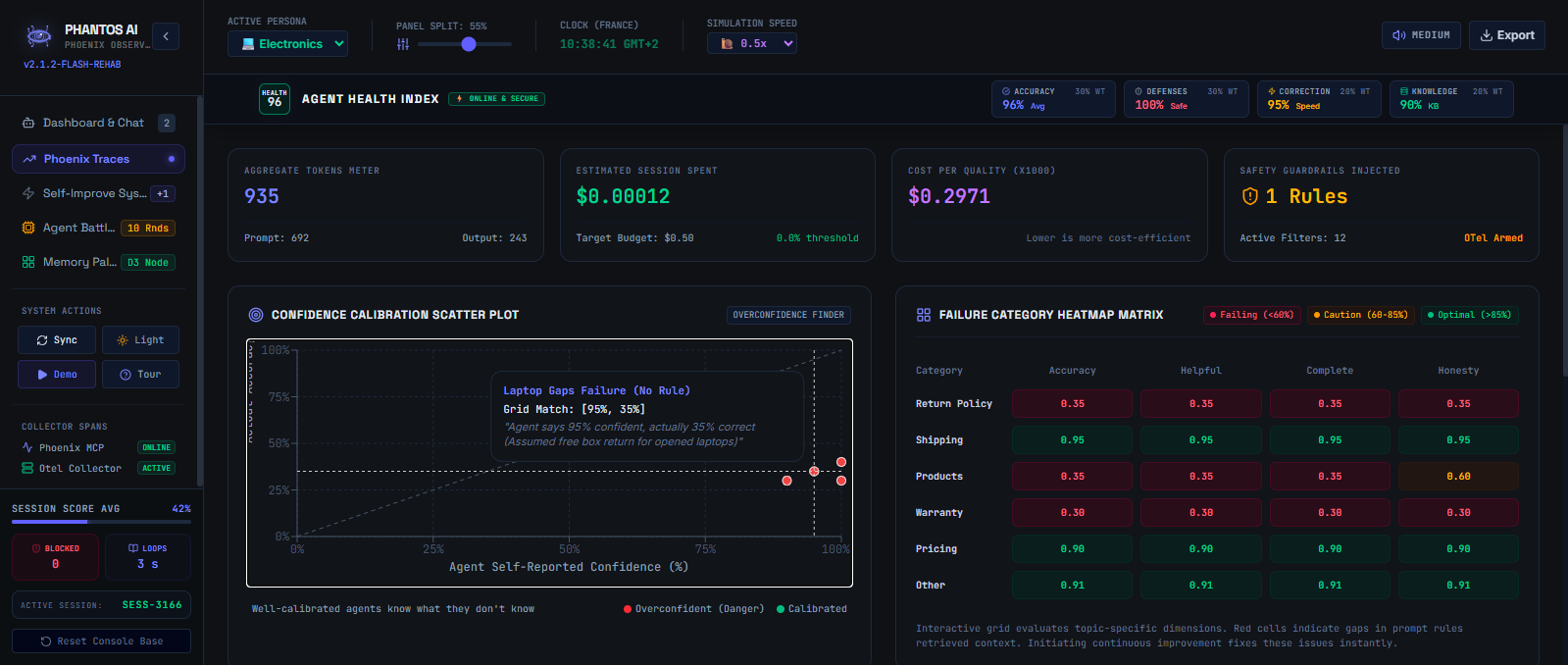The width and height of the screenshot is (1568, 666).
Task: Click the Confidence Calibration target icon
Action: [x=256, y=315]
